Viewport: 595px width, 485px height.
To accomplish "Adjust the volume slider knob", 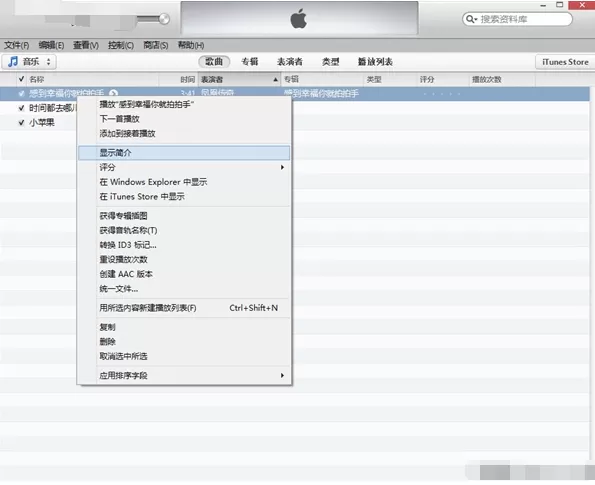I will click(x=164, y=19).
